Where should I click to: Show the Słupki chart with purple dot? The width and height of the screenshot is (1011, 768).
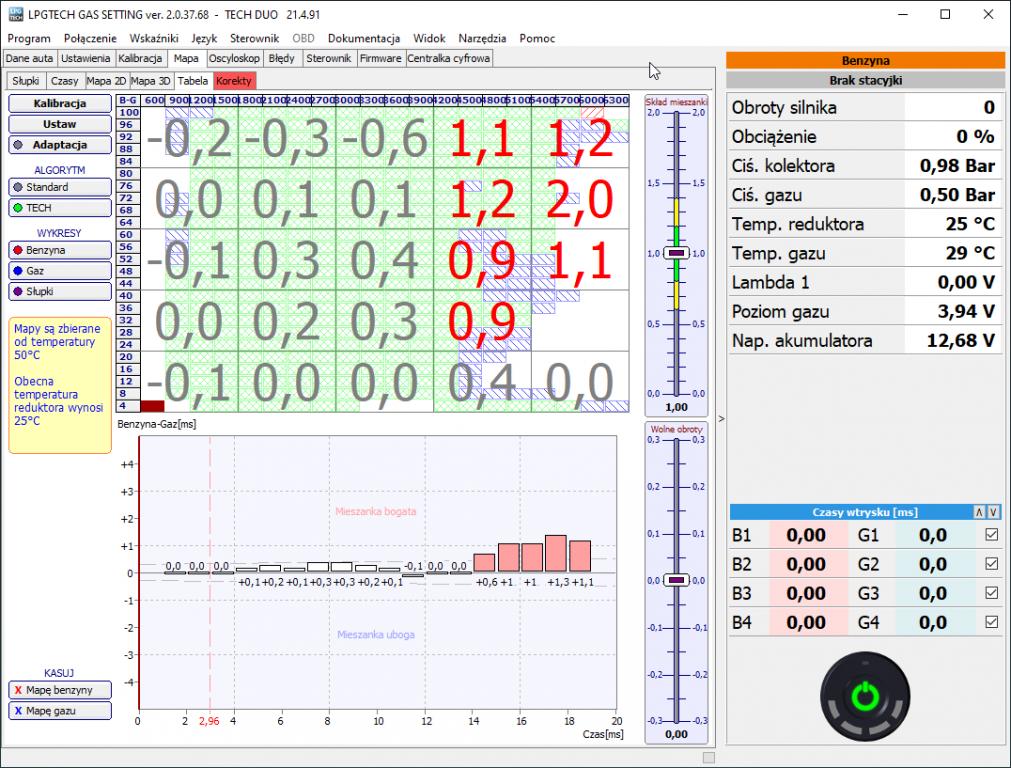point(60,291)
